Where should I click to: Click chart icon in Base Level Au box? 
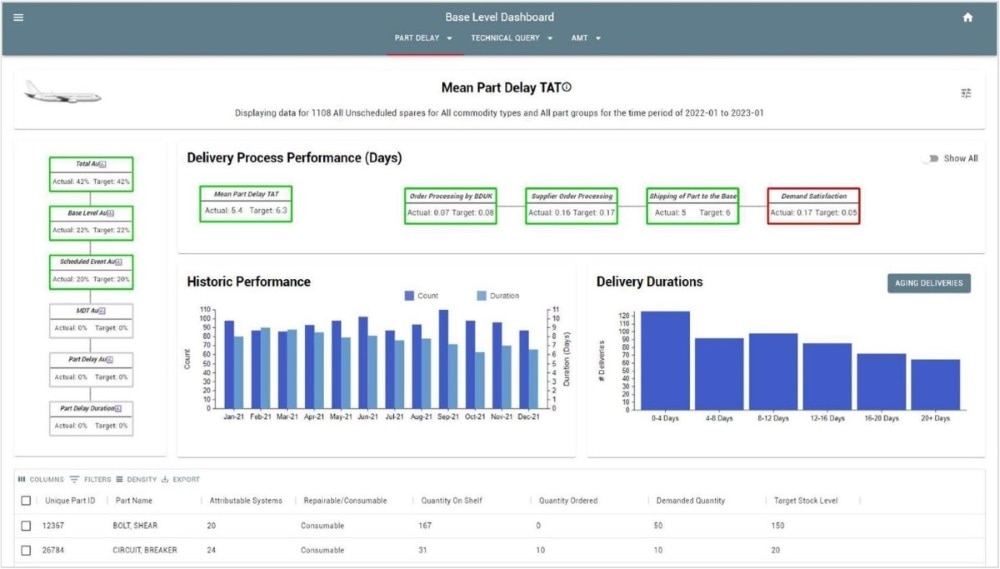[110, 214]
